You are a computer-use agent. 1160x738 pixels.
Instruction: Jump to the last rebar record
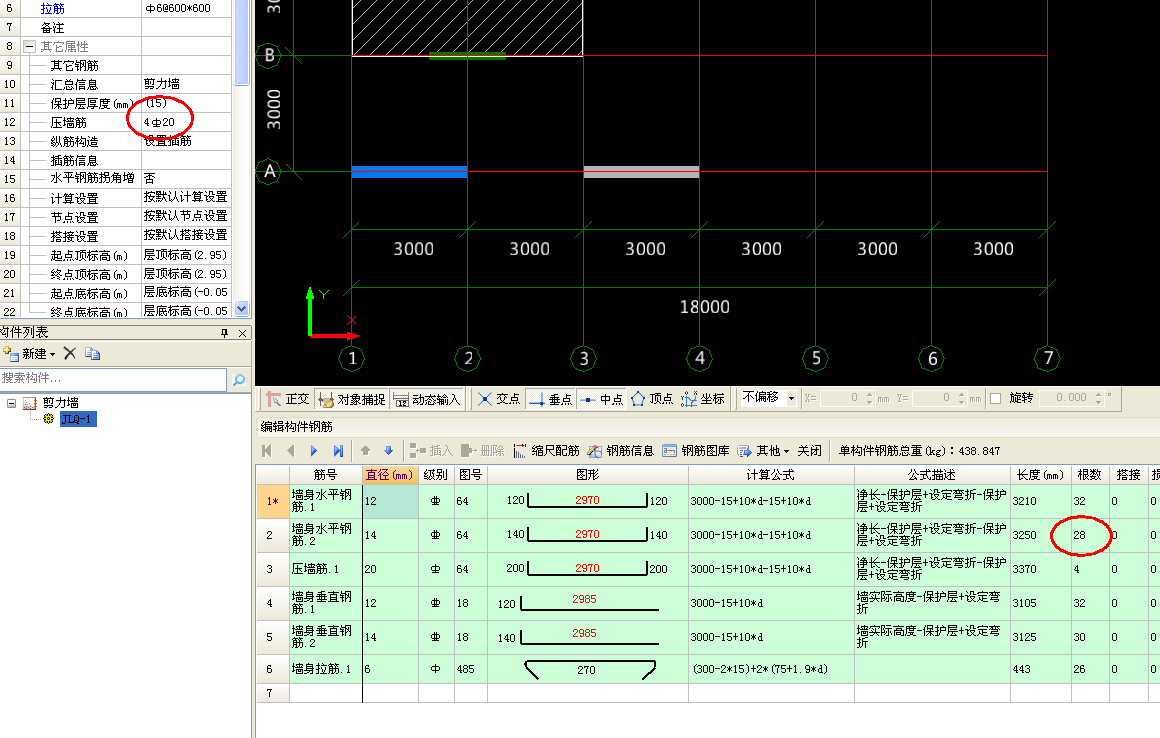(338, 451)
